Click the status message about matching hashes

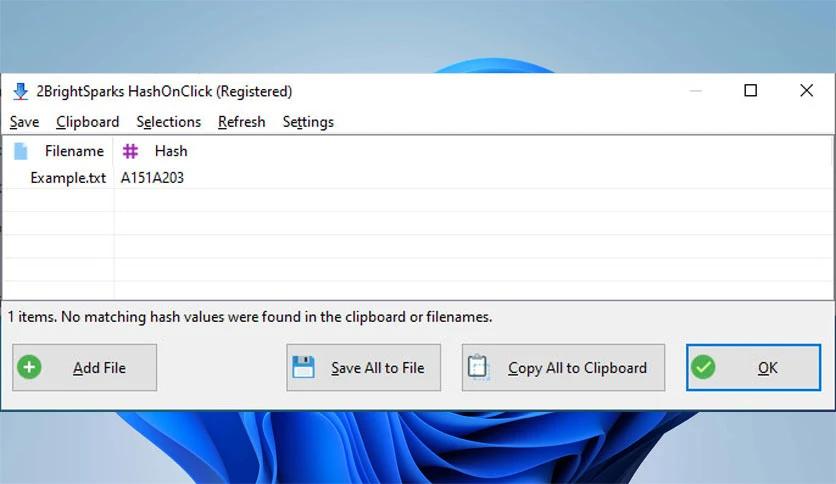[250, 317]
